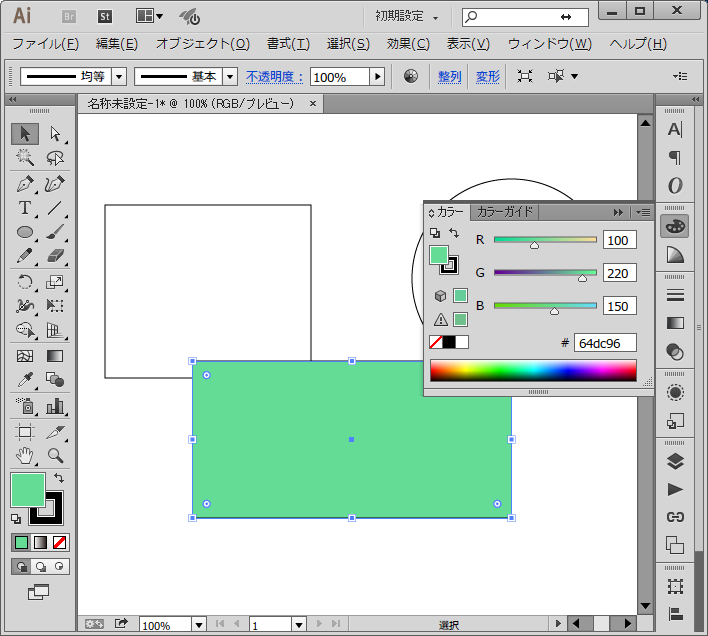This screenshot has height=636, width=708.
Task: Switch fill mode to Gradient in toolbox
Action: 40,542
